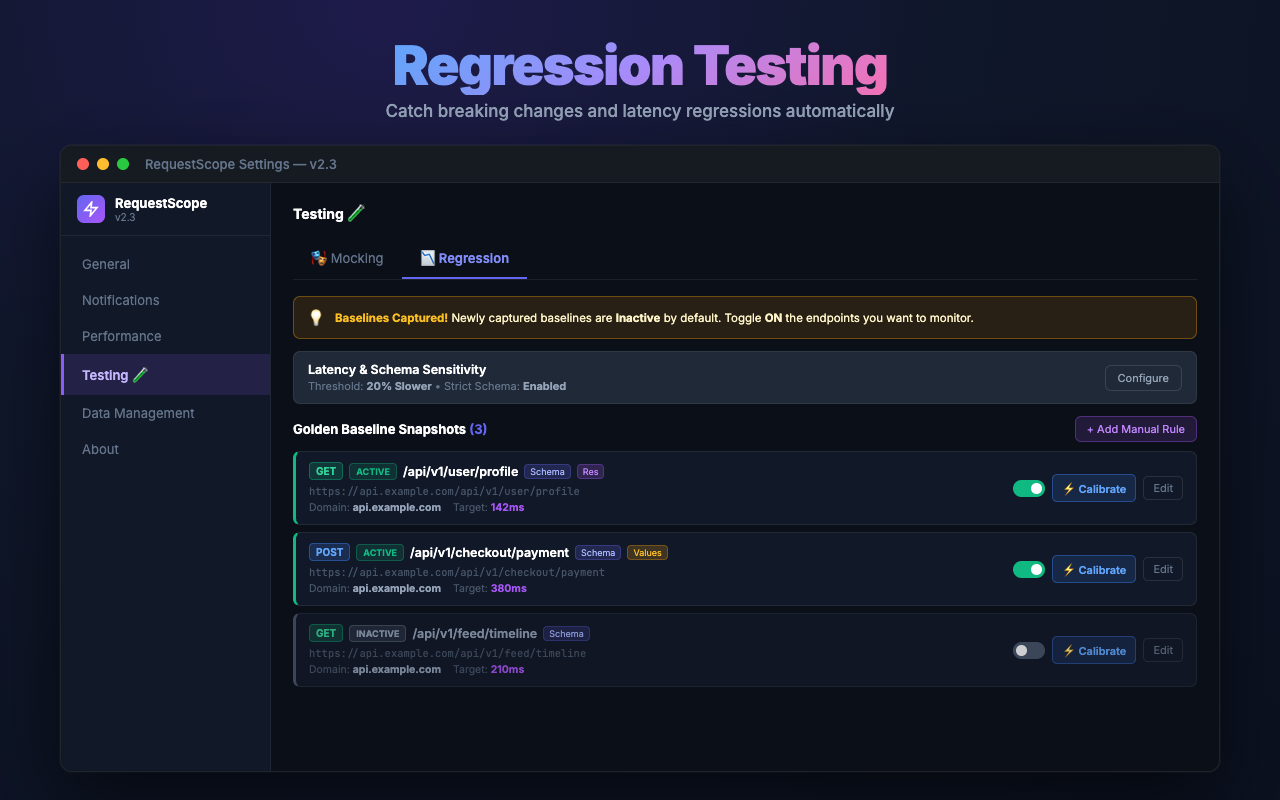Select the Regression tab

click(x=464, y=258)
